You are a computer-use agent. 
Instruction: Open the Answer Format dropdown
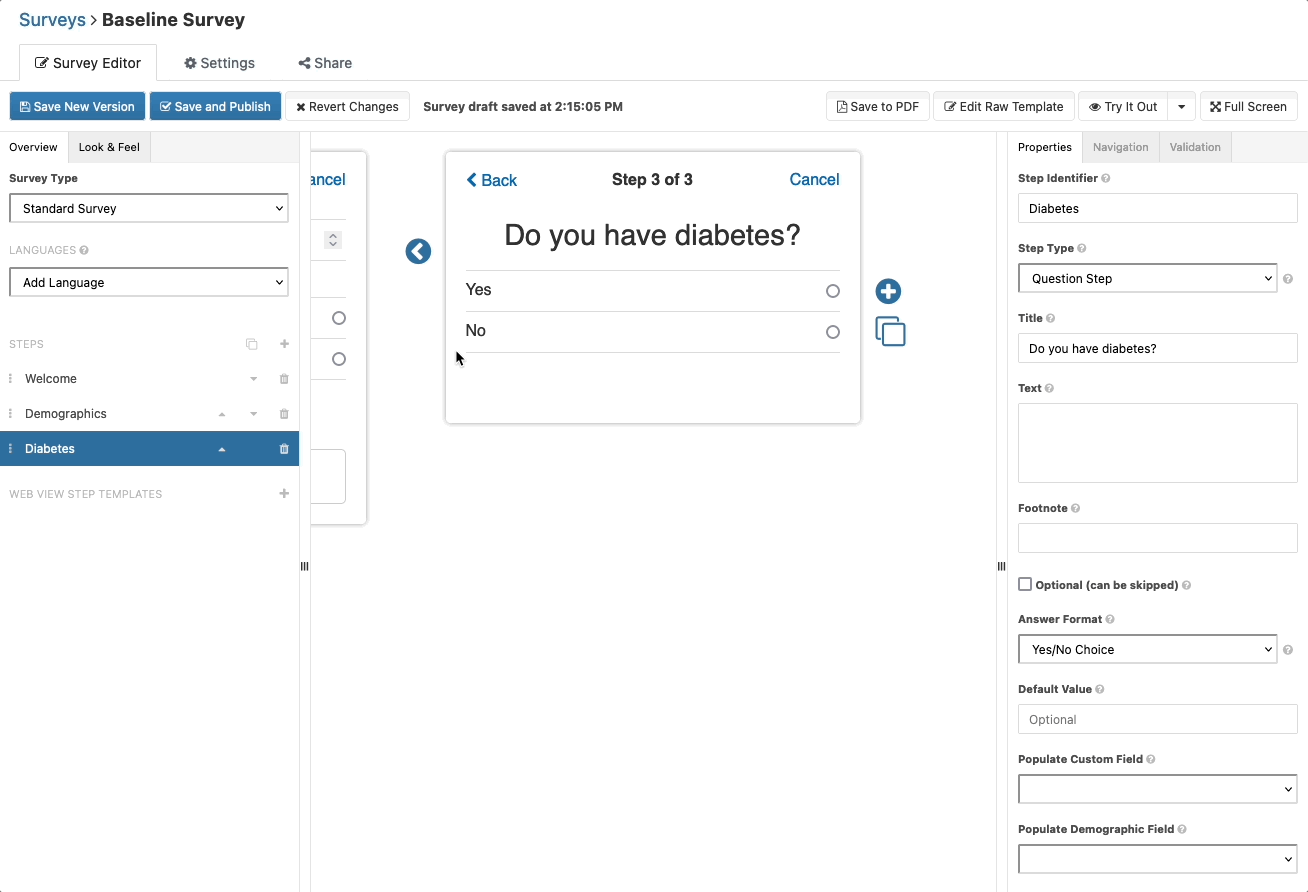1147,649
